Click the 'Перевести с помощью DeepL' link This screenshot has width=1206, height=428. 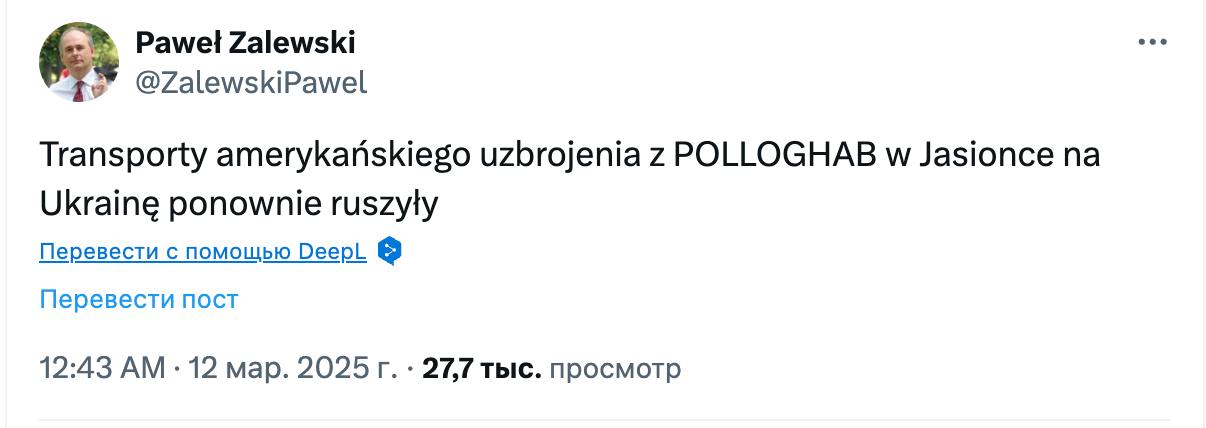[203, 252]
